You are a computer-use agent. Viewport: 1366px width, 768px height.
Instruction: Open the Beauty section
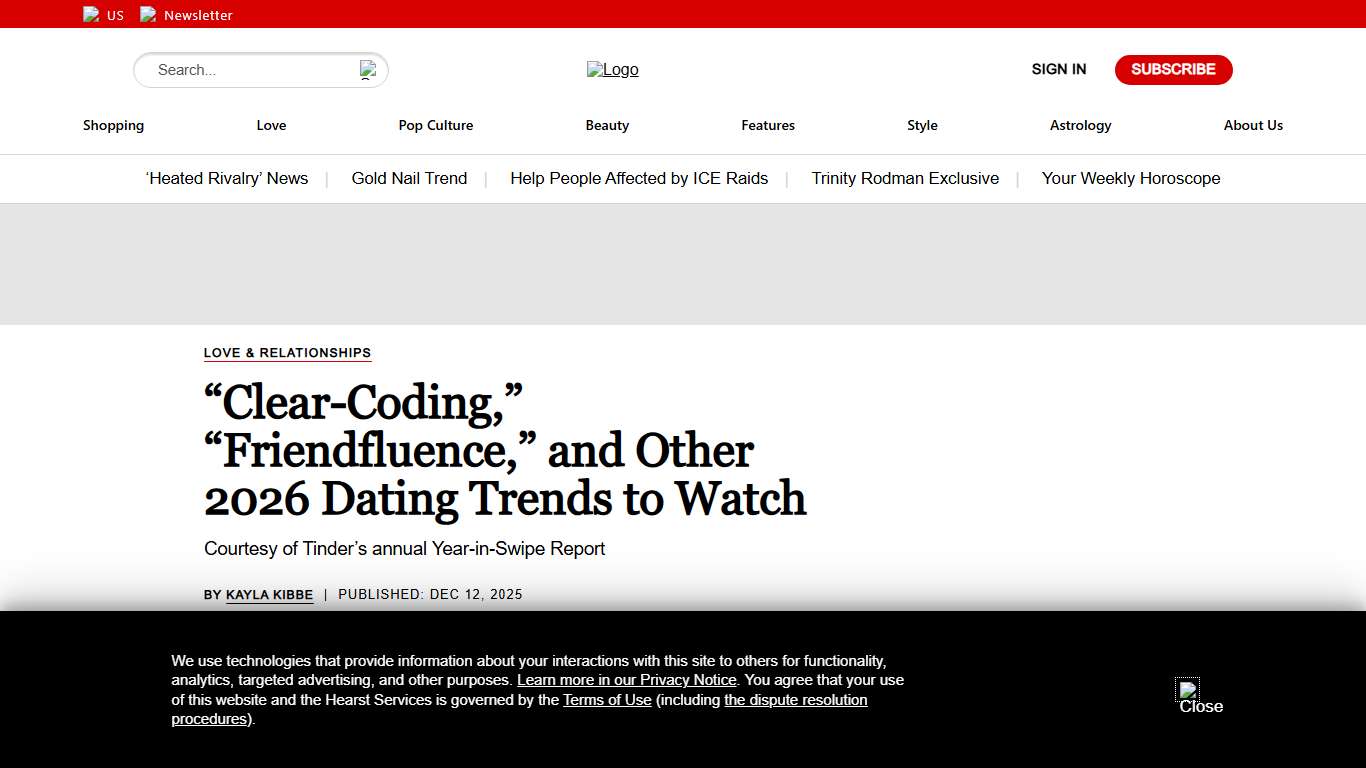pyautogui.click(x=607, y=125)
